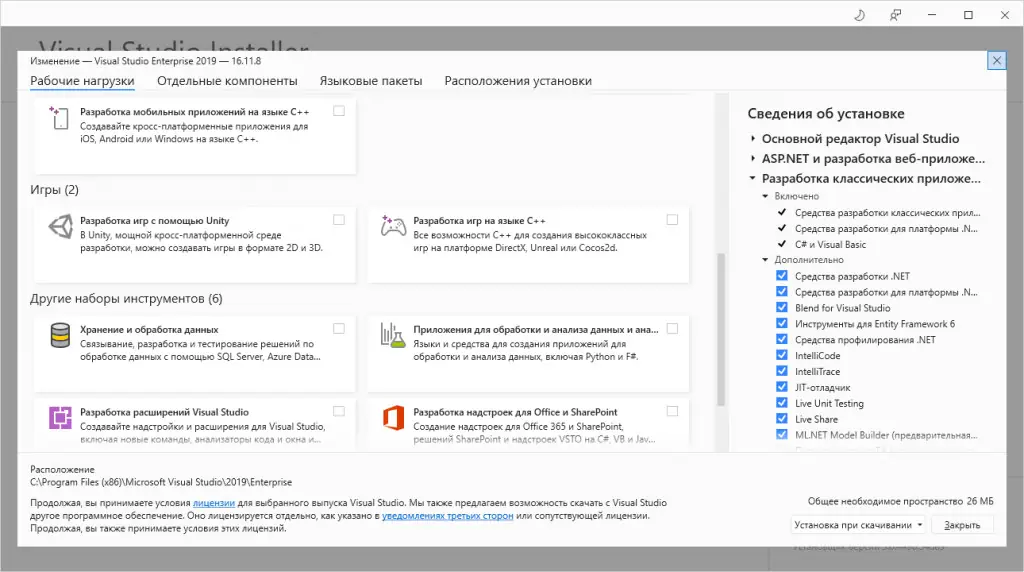Close the modification dialog with X
Image resolution: width=1024 pixels, height=572 pixels.
(997, 61)
